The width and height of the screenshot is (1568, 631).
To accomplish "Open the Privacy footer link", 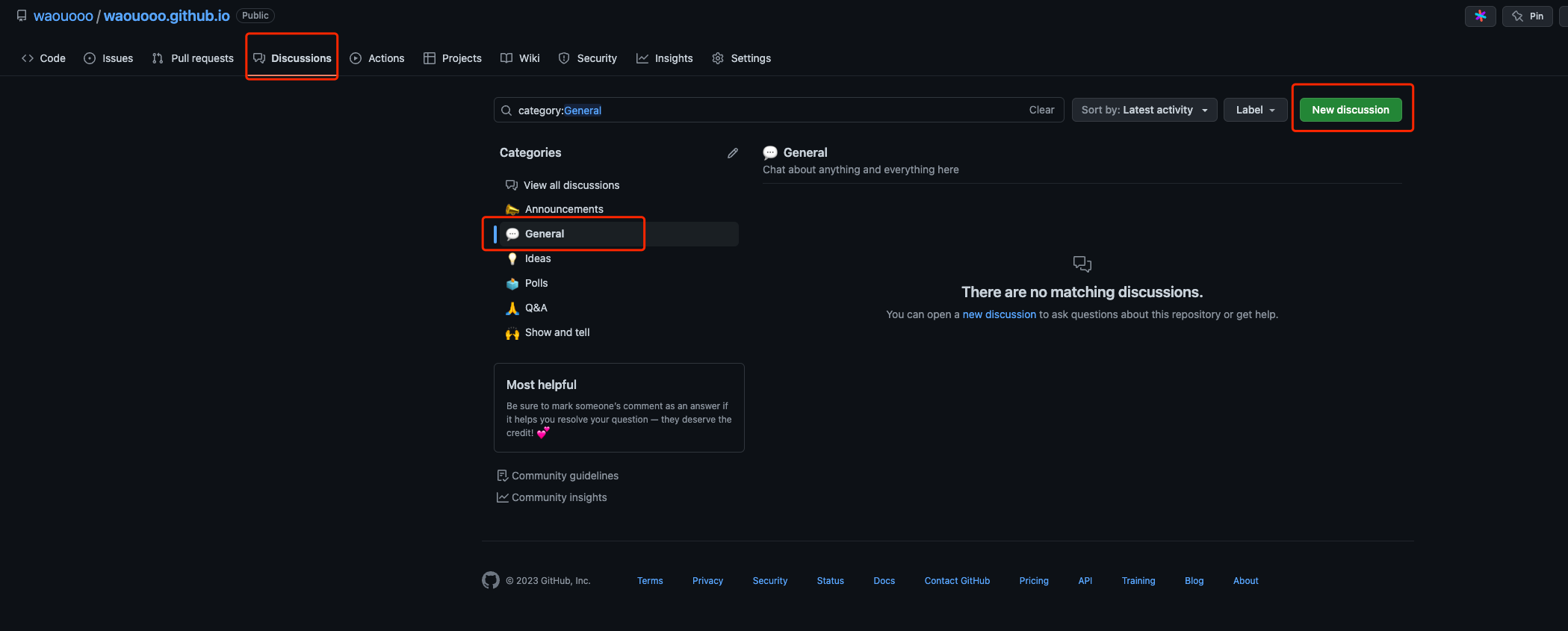I will coord(707,581).
